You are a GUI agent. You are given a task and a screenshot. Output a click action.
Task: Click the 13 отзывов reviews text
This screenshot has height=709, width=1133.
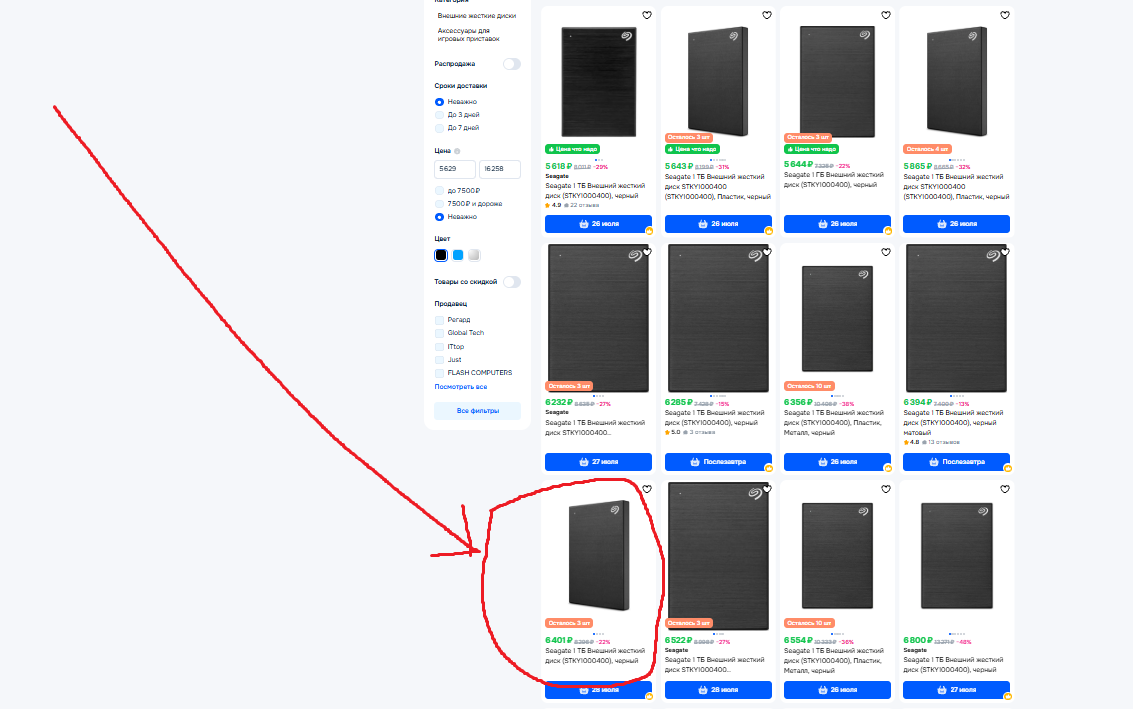944,442
